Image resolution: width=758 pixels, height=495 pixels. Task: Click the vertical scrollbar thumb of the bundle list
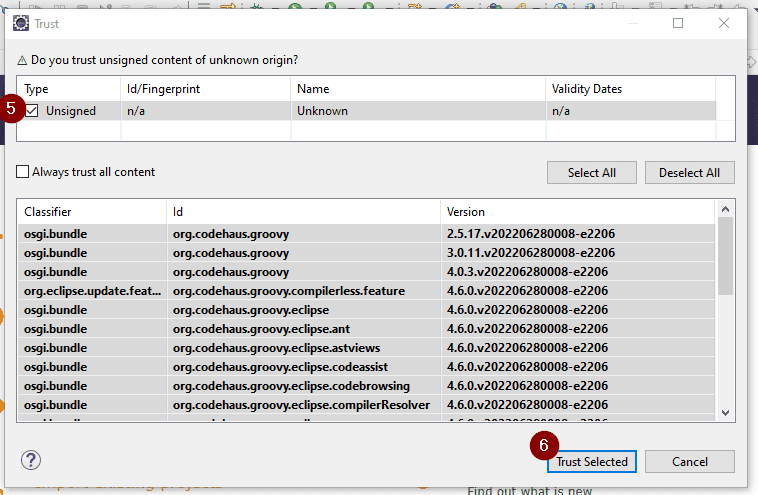click(725, 250)
